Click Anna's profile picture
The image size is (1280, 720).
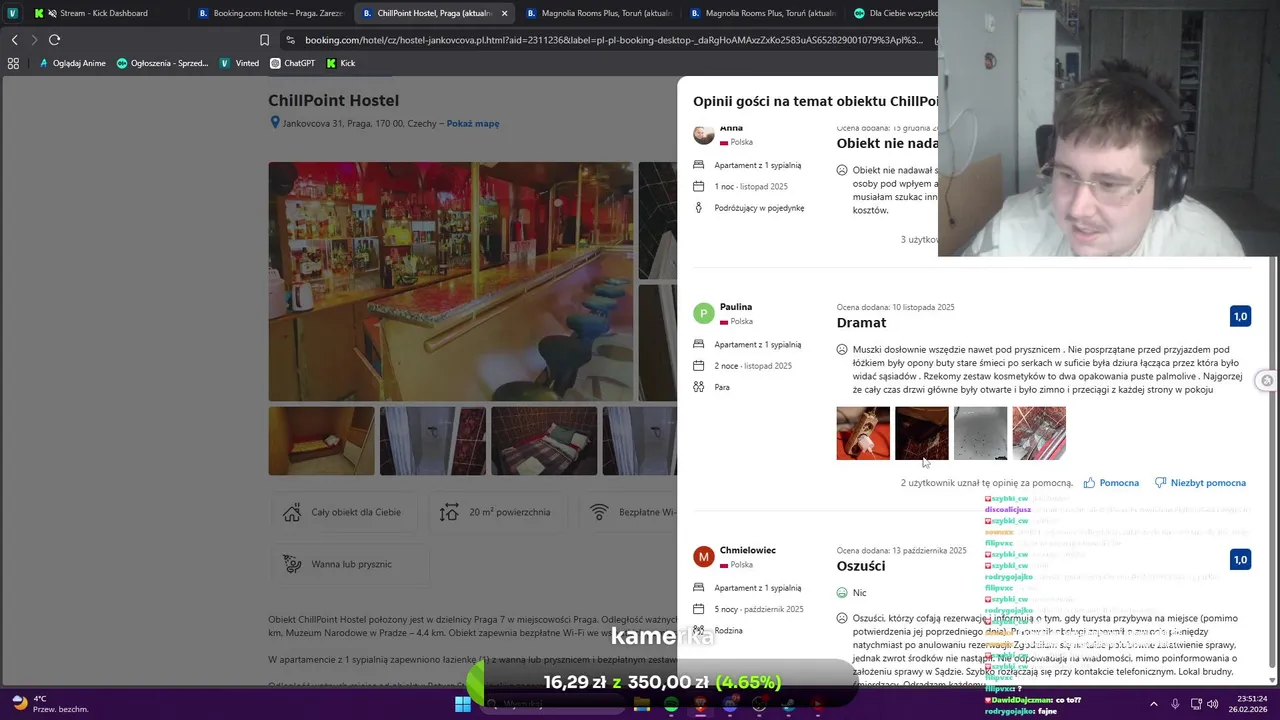coord(704,134)
